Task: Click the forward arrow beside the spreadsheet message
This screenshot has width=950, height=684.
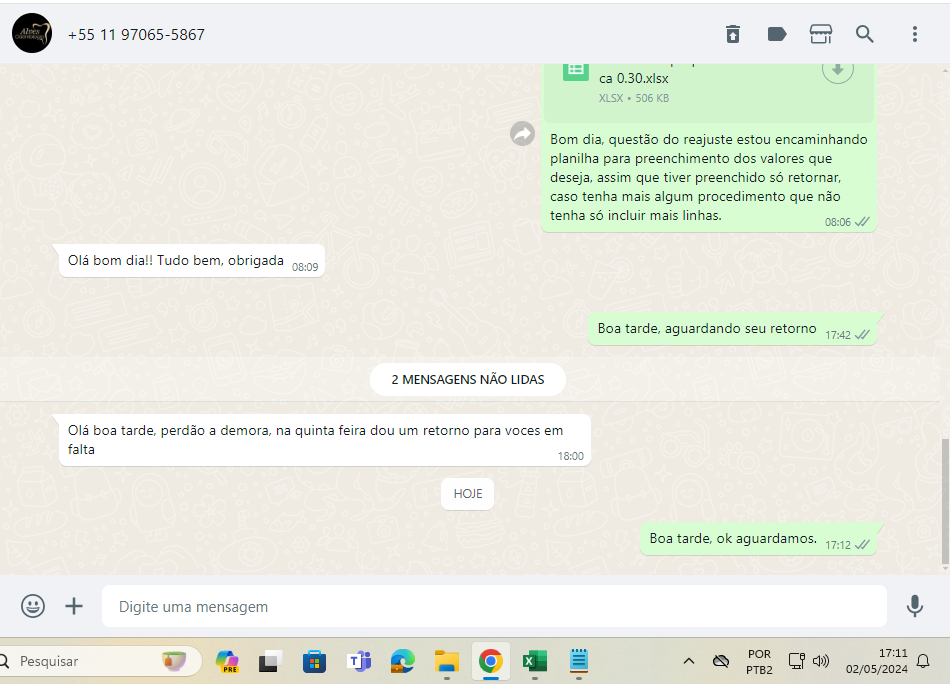Action: pyautogui.click(x=522, y=133)
